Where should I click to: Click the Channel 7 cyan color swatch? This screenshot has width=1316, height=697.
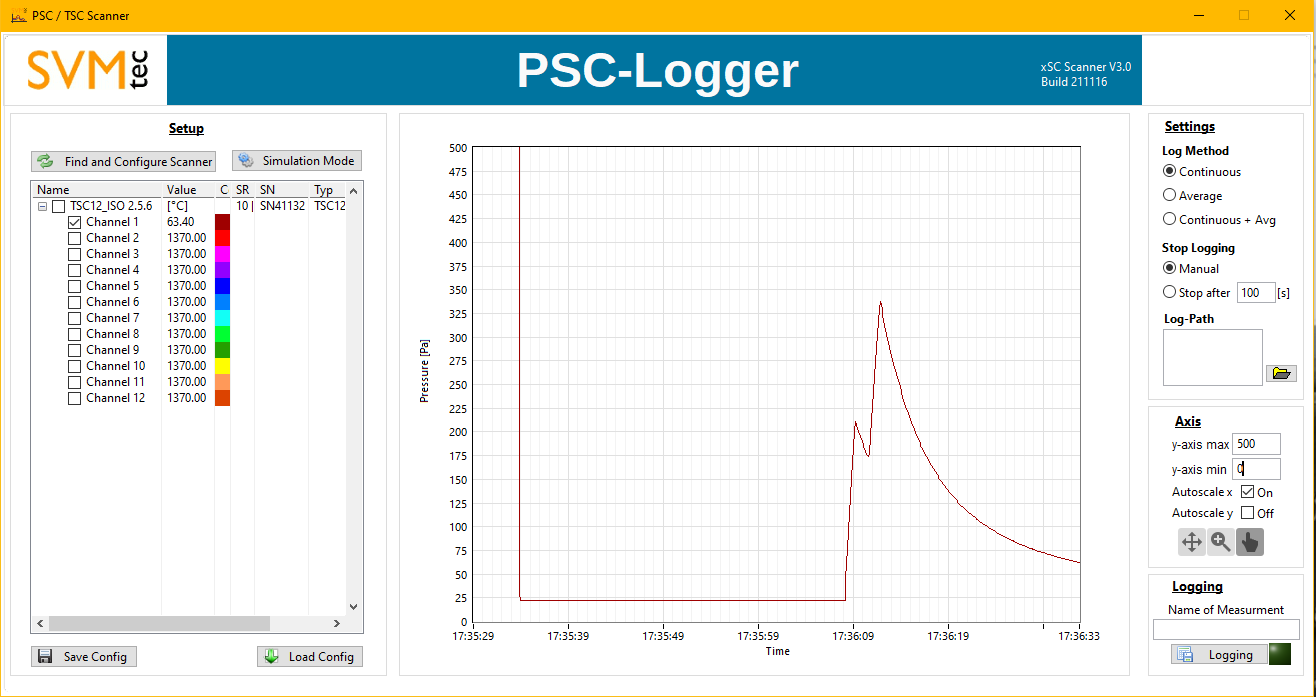click(x=223, y=318)
